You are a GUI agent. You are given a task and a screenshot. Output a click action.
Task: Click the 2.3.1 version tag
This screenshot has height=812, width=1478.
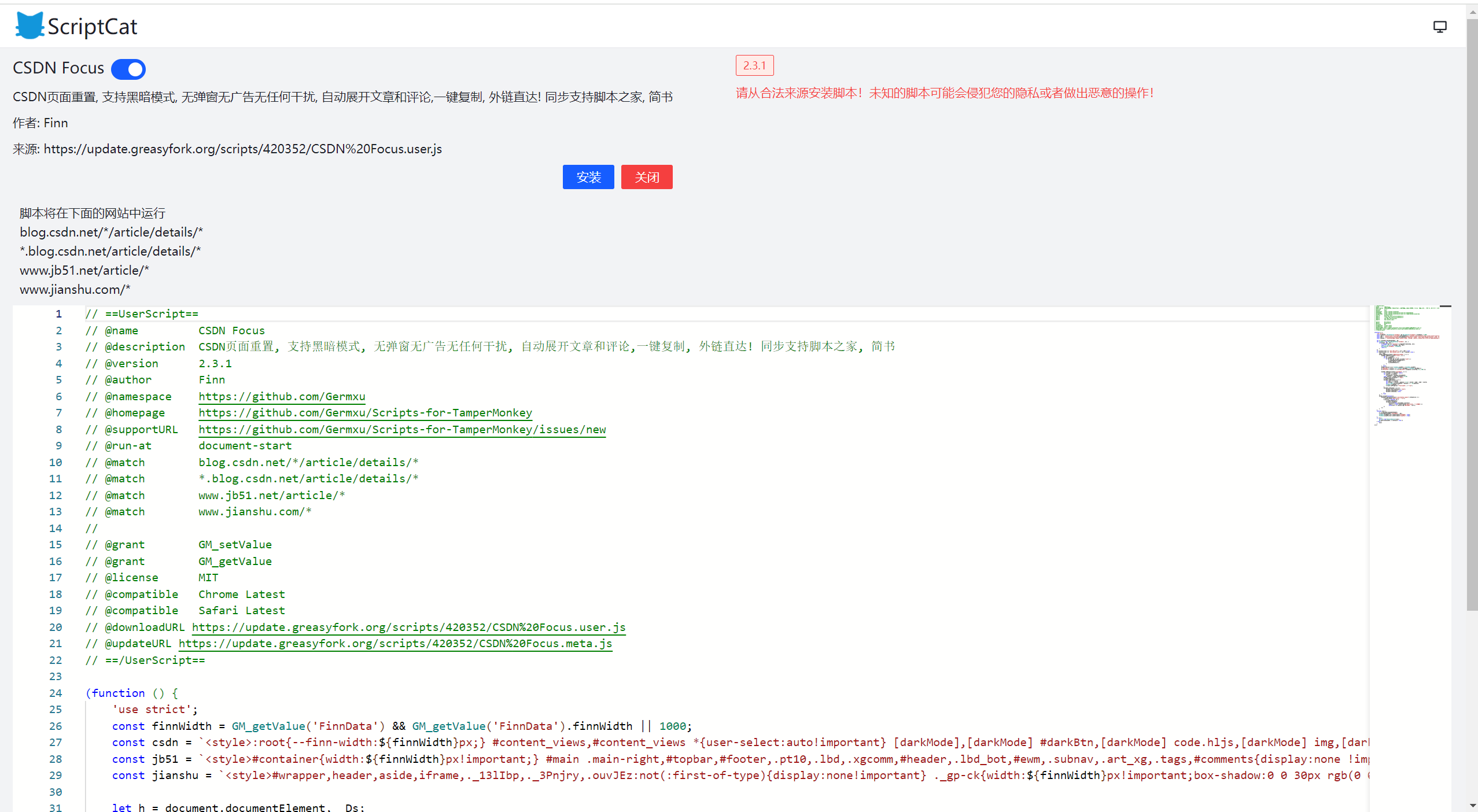[x=754, y=66]
